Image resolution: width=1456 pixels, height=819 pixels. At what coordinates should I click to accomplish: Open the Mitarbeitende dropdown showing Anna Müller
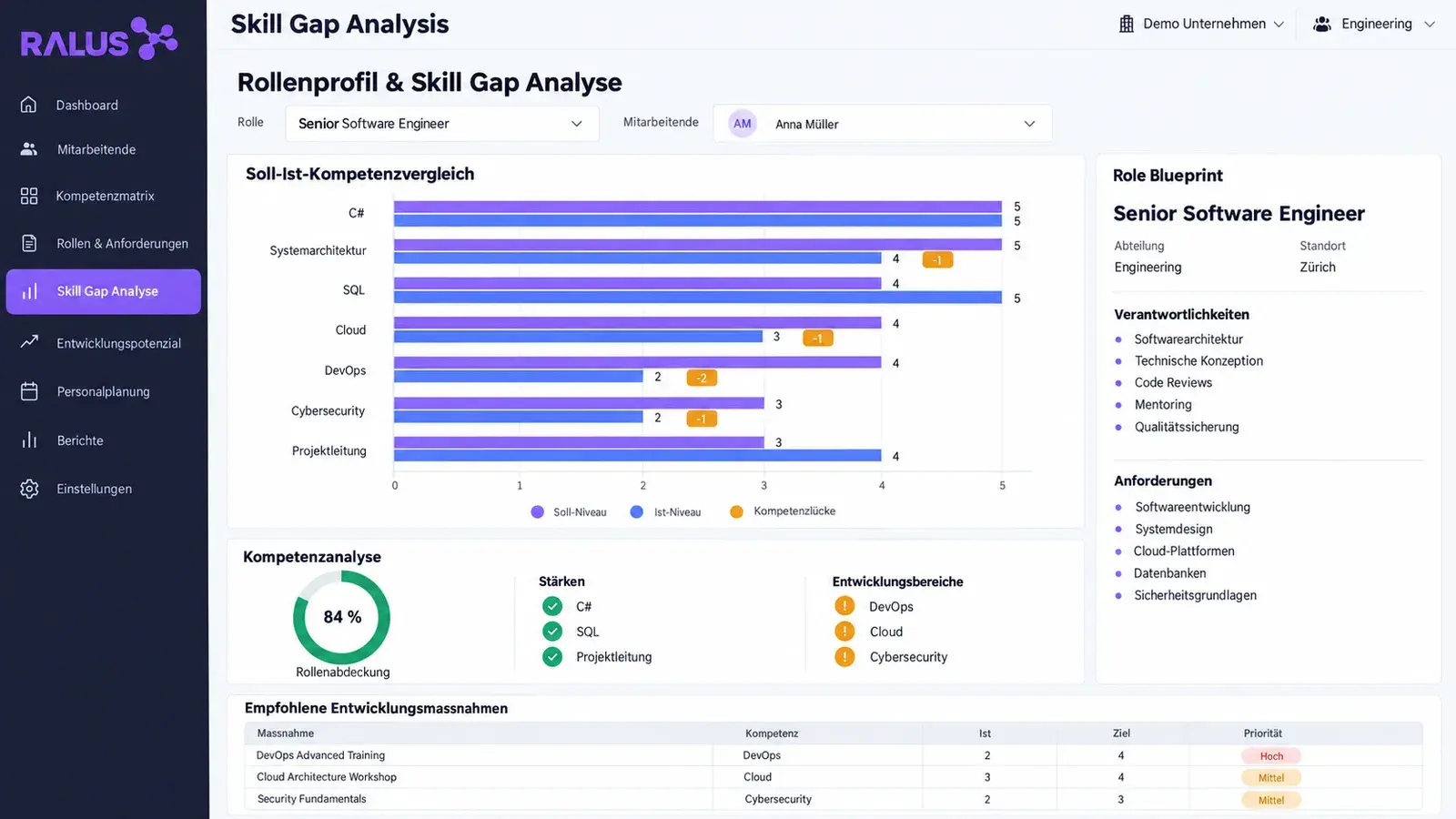(883, 124)
